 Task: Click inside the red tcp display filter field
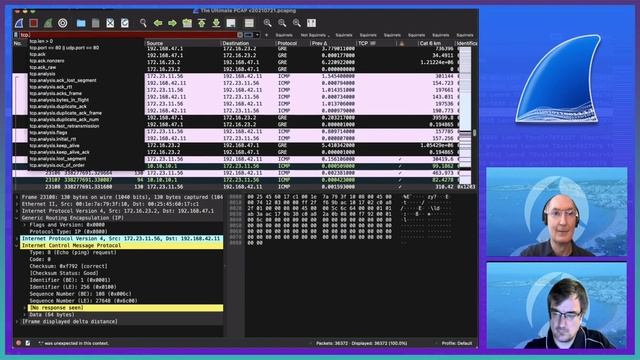point(129,35)
